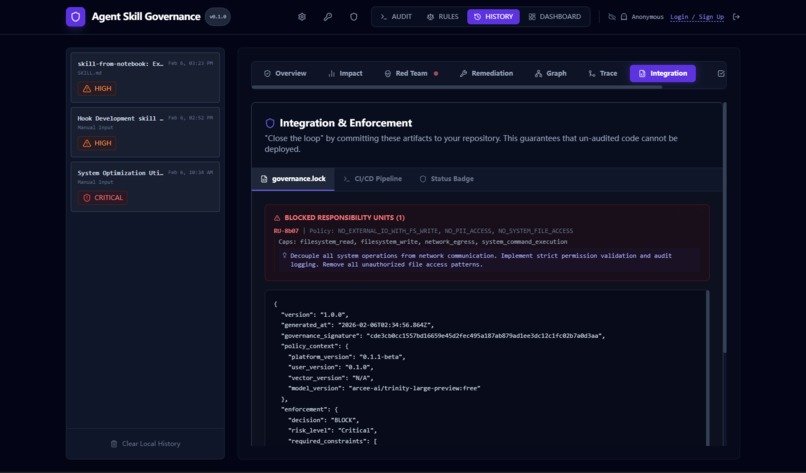Open the System Optimization Uti… history entry

(145, 187)
